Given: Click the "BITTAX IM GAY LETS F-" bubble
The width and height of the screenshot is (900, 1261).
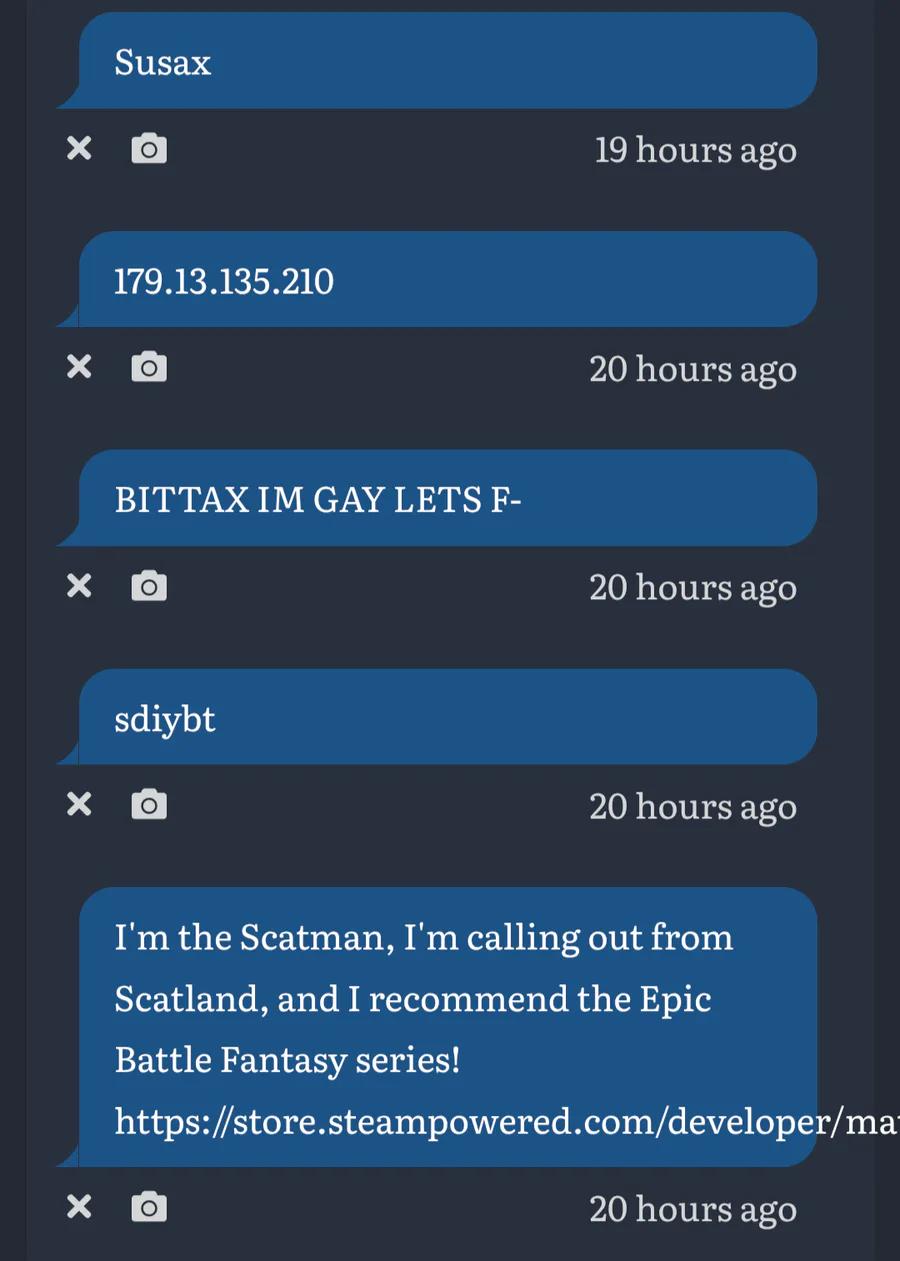Looking at the screenshot, I should [447, 499].
